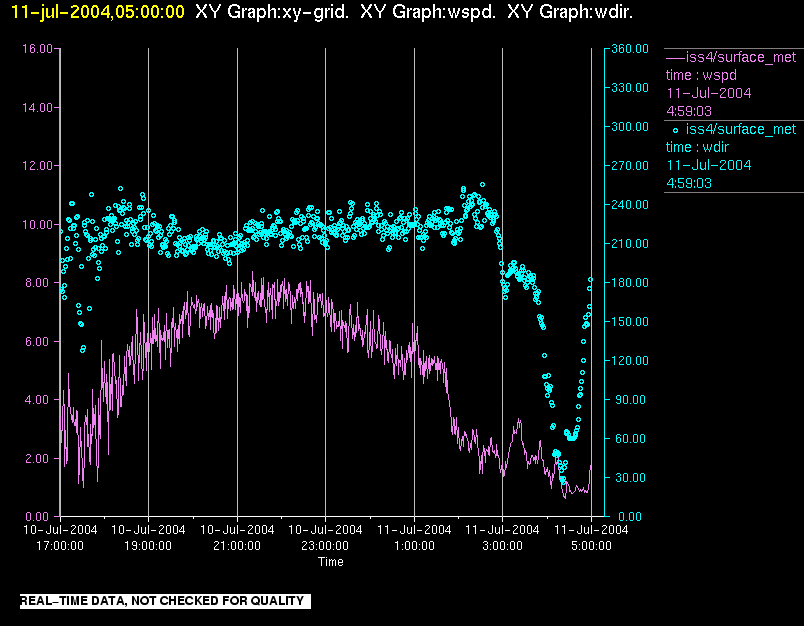This screenshot has width=804, height=626.
Task: Click right axis label 180.00
Action: [630, 283]
